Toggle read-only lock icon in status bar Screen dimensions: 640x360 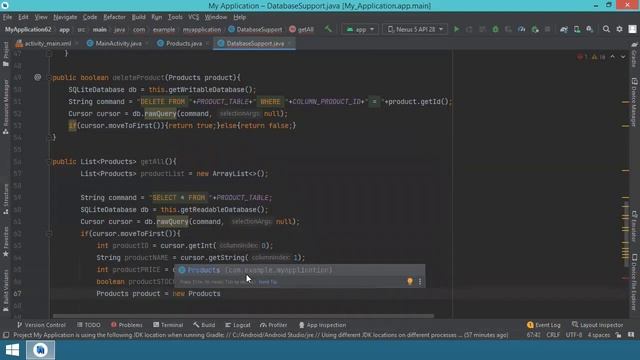(x=619, y=335)
